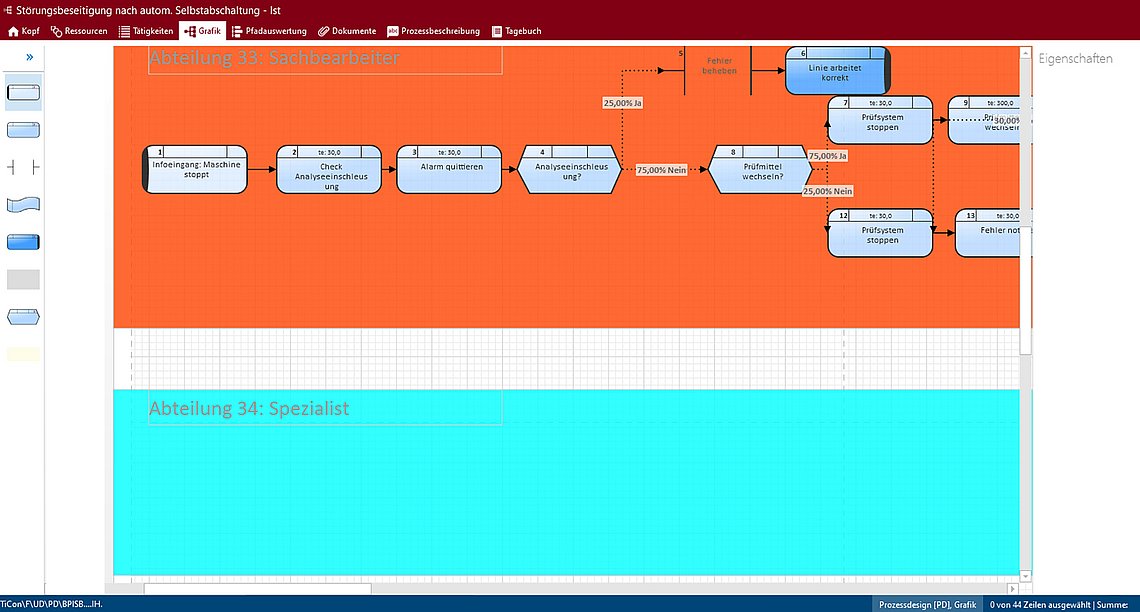This screenshot has height=612, width=1140.
Task: Select the 'Prüfmittel wechseln?' decision node
Action: [x=761, y=170]
